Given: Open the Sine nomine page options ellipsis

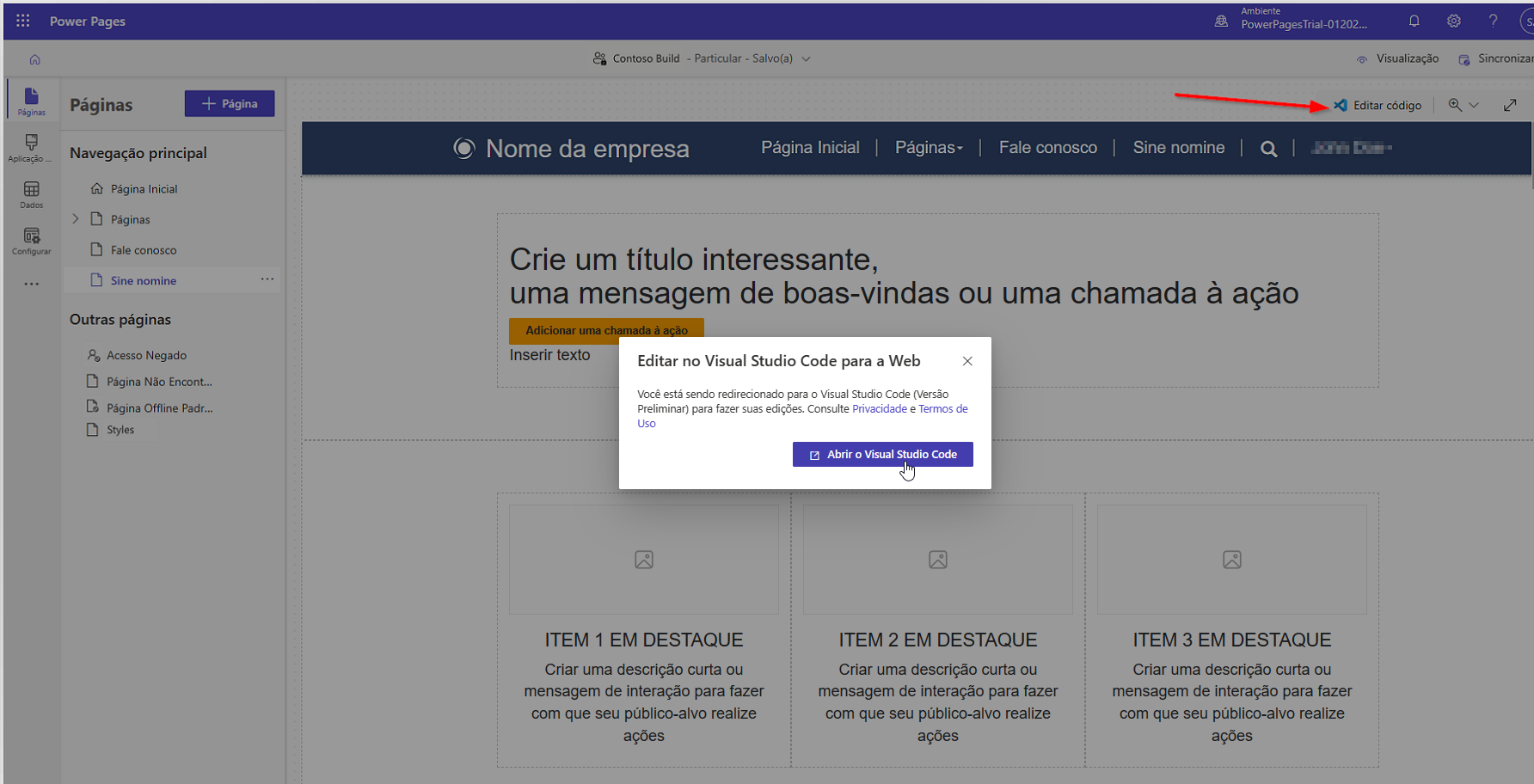Looking at the screenshot, I should [267, 279].
